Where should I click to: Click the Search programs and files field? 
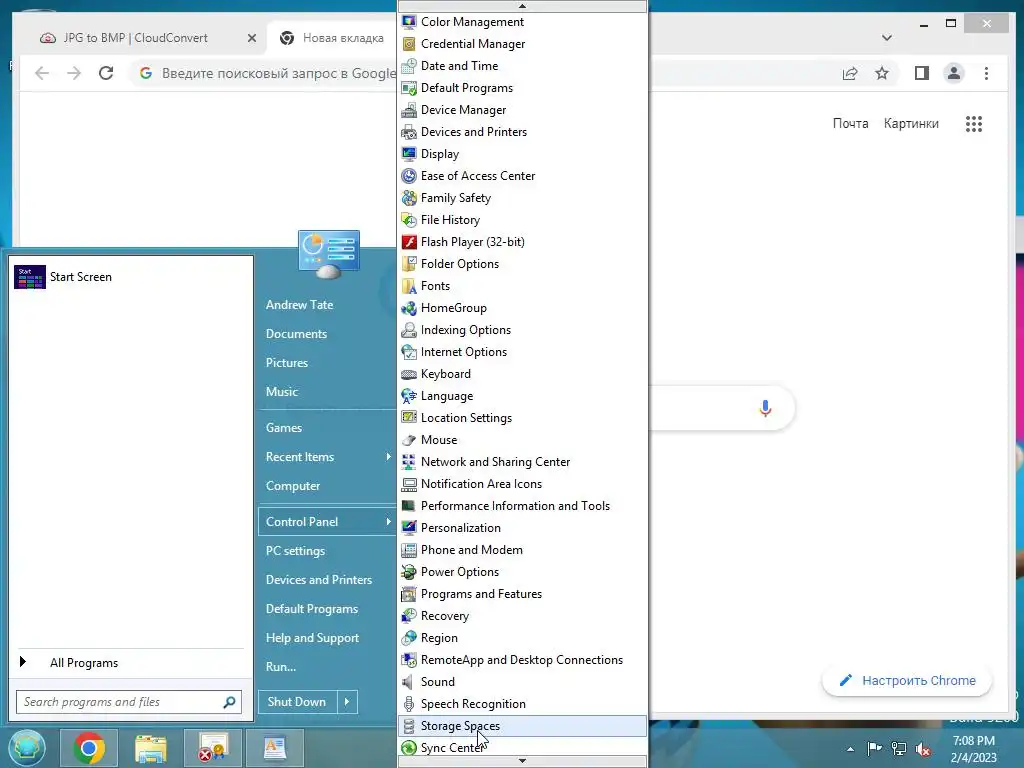coord(129,702)
